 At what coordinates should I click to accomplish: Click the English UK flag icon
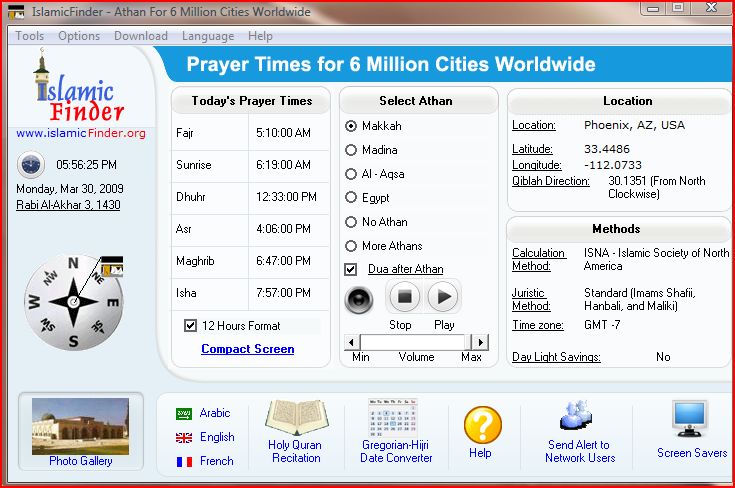tap(184, 437)
